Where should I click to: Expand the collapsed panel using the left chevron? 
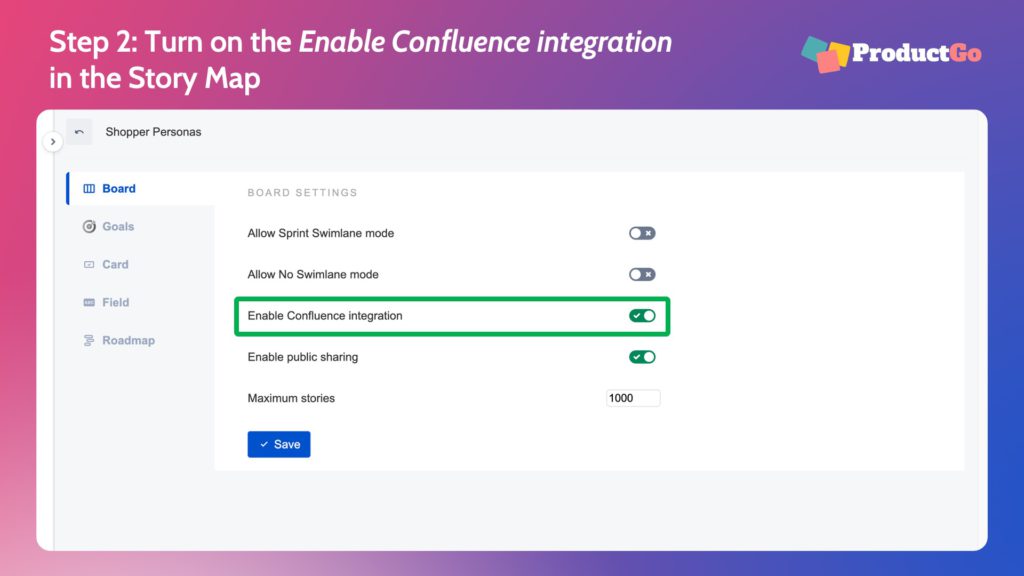coord(53,141)
